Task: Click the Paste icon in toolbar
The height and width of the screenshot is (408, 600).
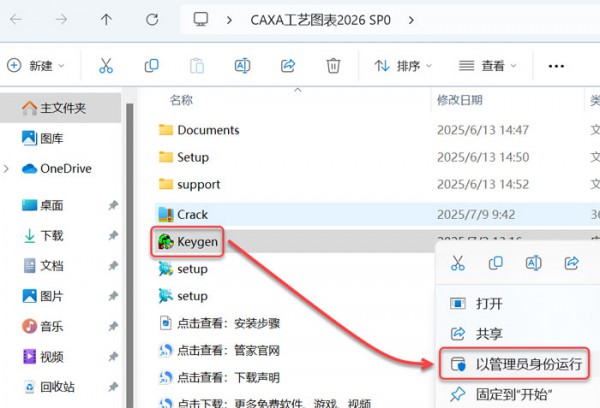Action: click(x=197, y=66)
